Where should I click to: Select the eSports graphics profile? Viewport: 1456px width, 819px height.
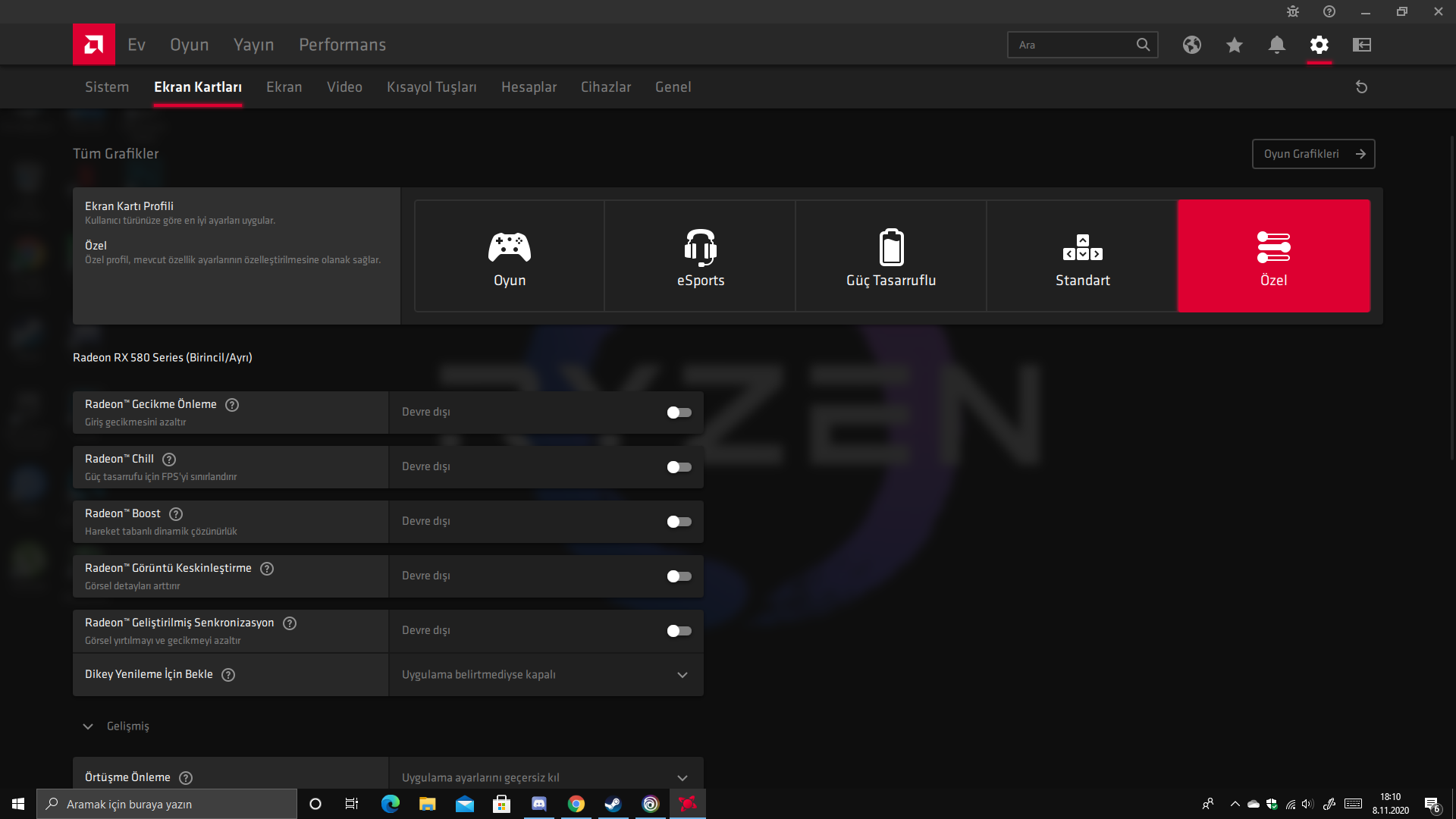(700, 256)
